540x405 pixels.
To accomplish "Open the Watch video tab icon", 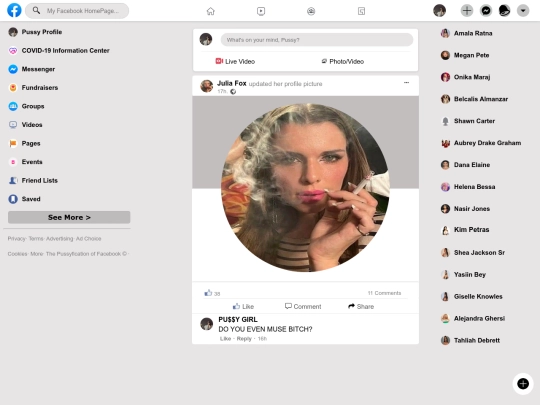I will point(261,11).
